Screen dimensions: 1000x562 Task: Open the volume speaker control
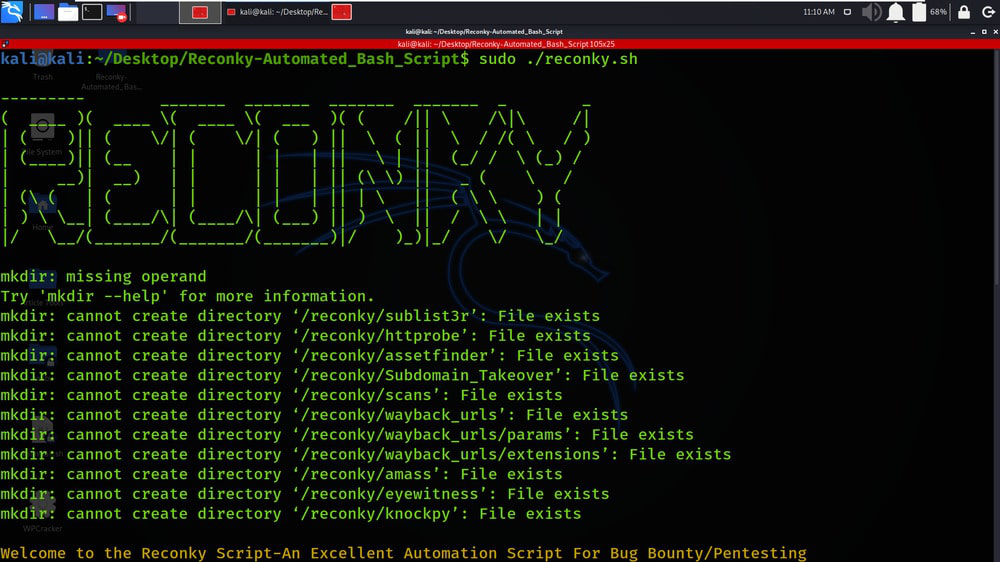pyautogui.click(x=871, y=12)
